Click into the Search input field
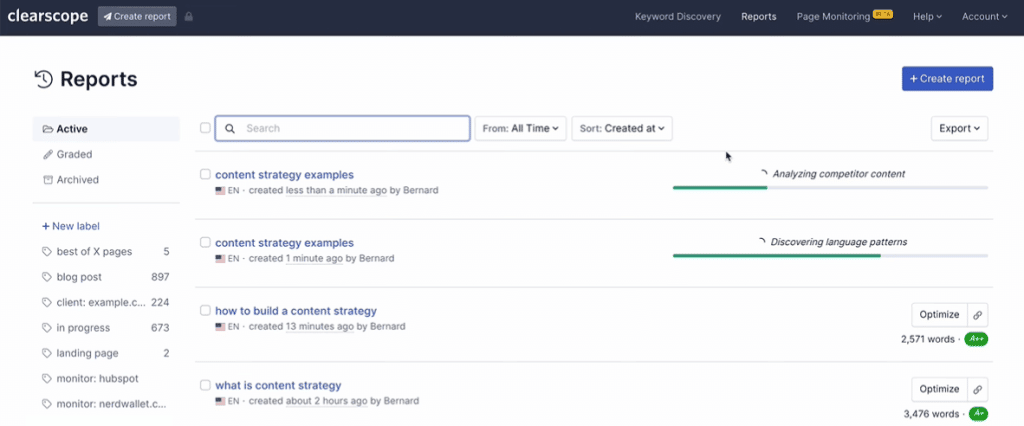Screen dimensions: 1024x426 click(350, 129)
